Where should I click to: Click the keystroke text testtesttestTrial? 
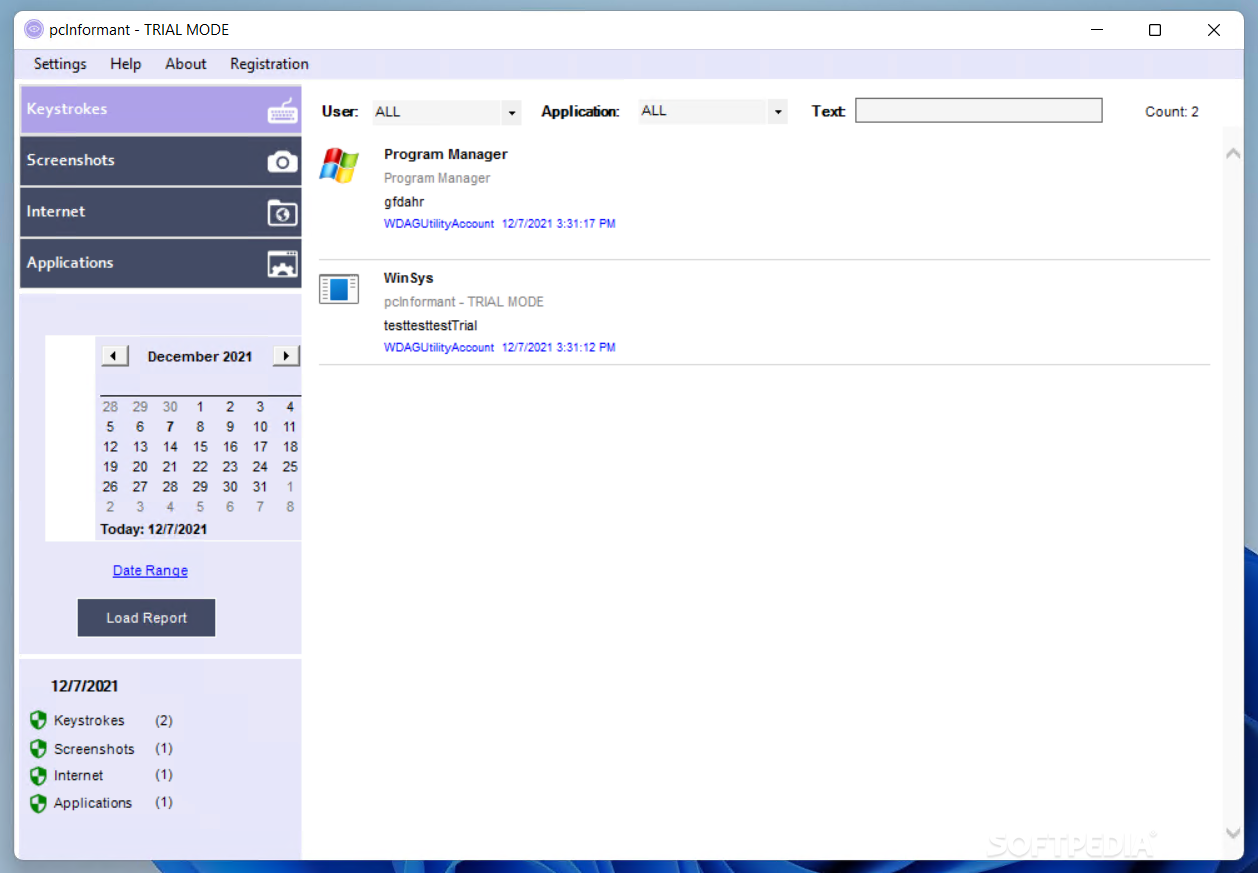431,326
